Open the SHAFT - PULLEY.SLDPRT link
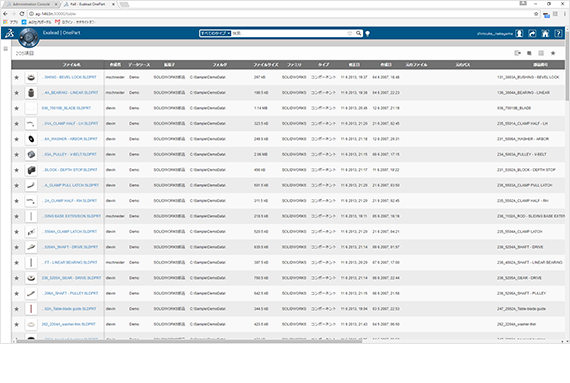570x383 pixels. (x=71, y=293)
